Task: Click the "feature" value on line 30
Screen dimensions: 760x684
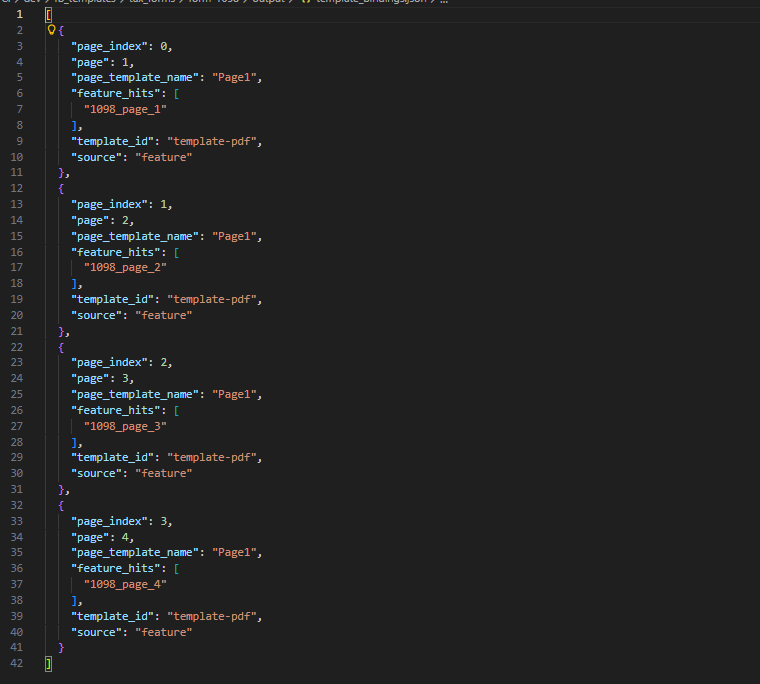Action: point(164,474)
